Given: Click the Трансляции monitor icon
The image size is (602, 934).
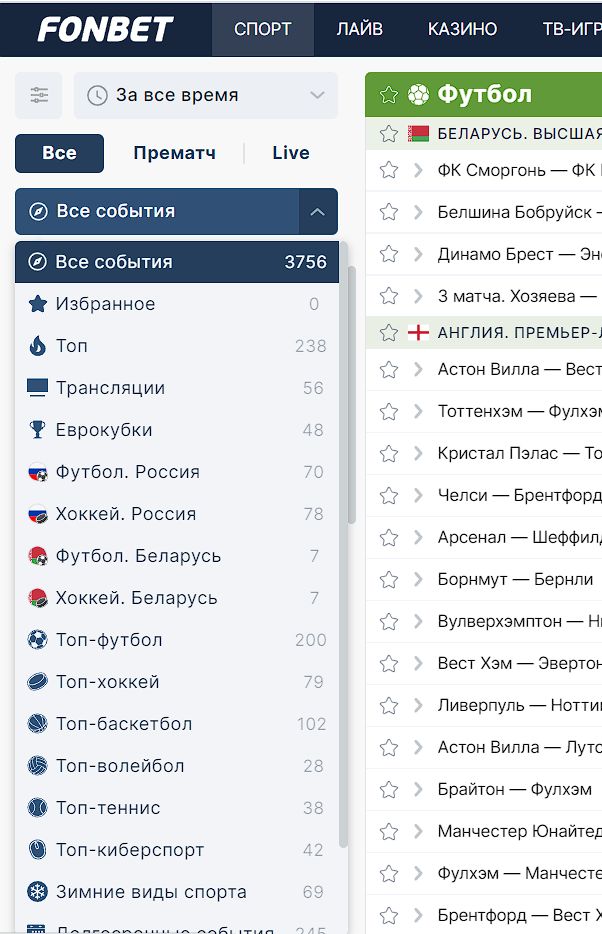Looking at the screenshot, I should [x=38, y=388].
